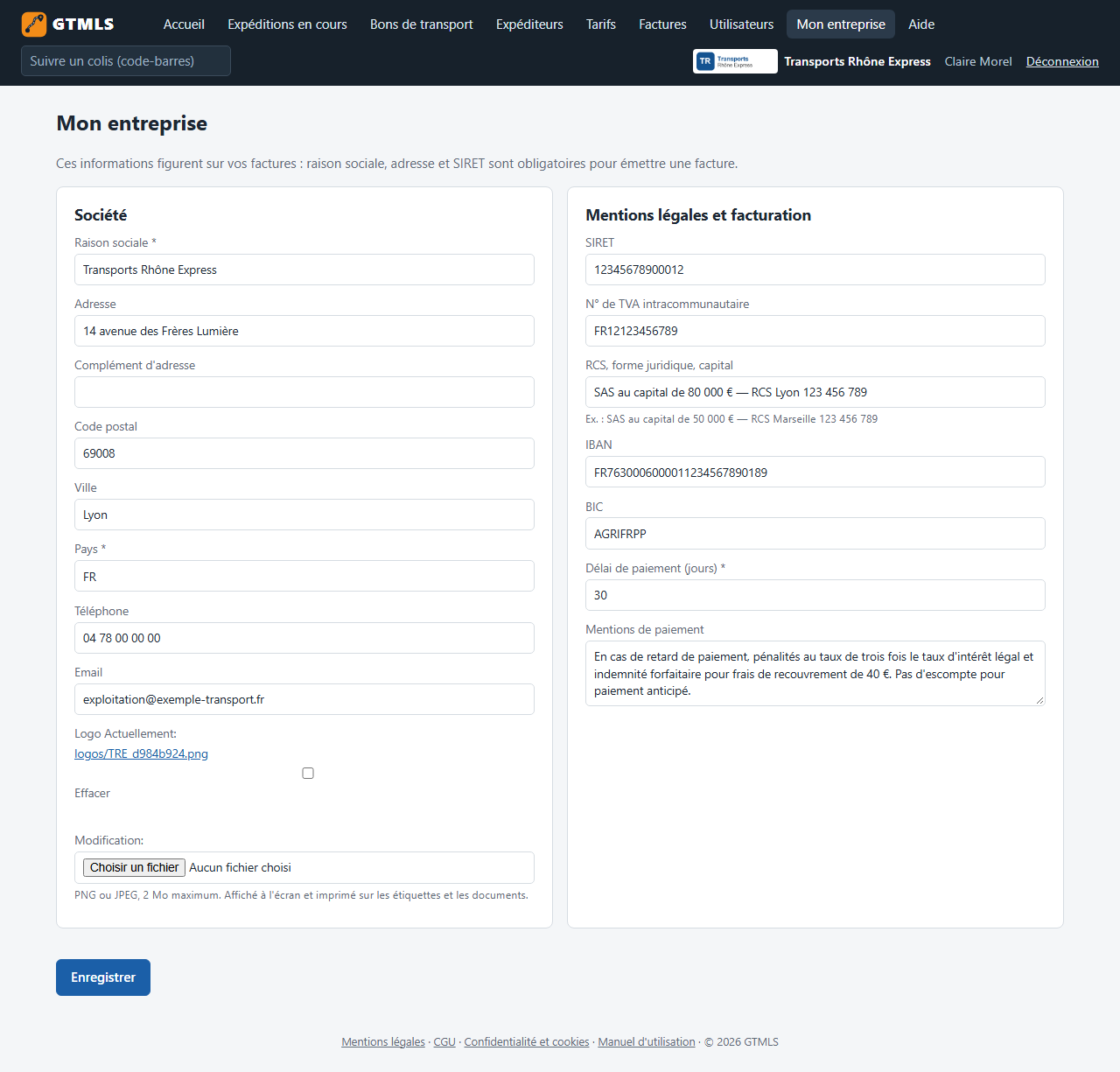Go to Factures page

662,25
